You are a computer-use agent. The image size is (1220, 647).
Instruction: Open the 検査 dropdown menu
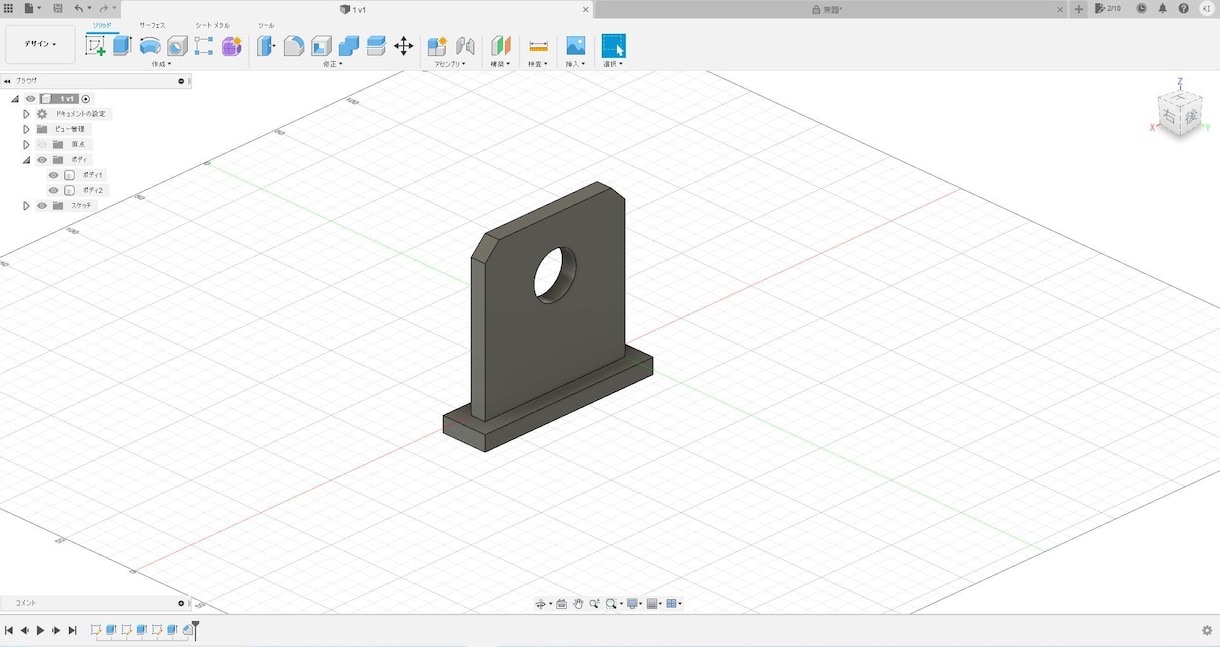[x=538, y=64]
